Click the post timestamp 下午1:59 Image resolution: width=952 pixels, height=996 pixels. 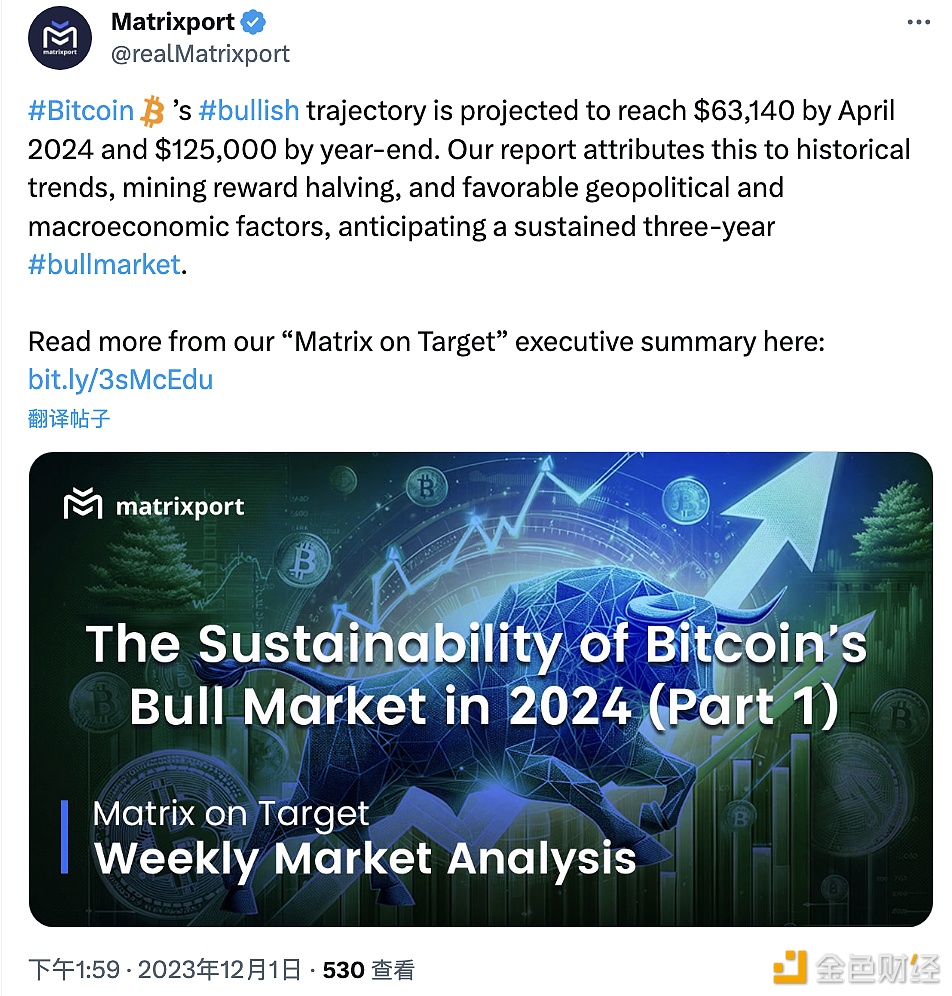[x=74, y=969]
